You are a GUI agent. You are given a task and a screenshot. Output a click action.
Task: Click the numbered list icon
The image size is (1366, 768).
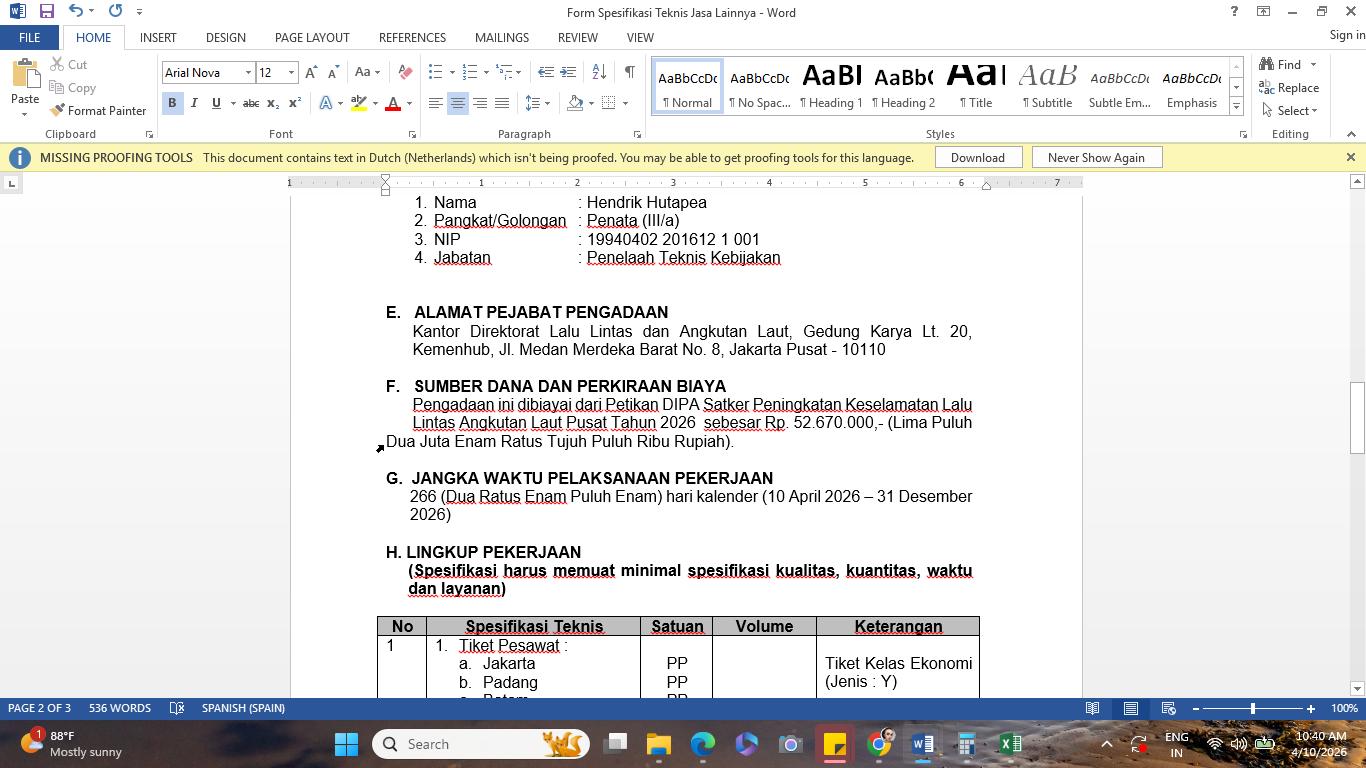[469, 72]
